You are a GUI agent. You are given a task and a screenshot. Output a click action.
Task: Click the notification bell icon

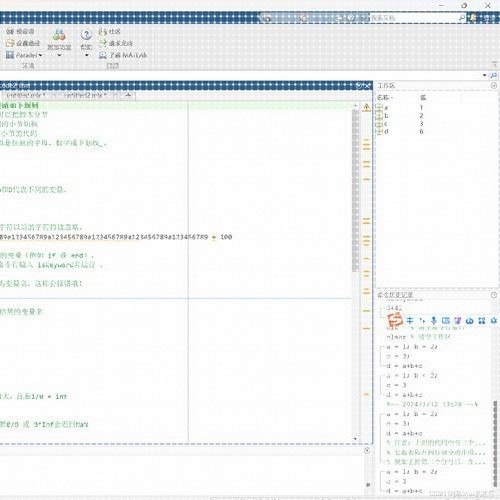tap(473, 18)
